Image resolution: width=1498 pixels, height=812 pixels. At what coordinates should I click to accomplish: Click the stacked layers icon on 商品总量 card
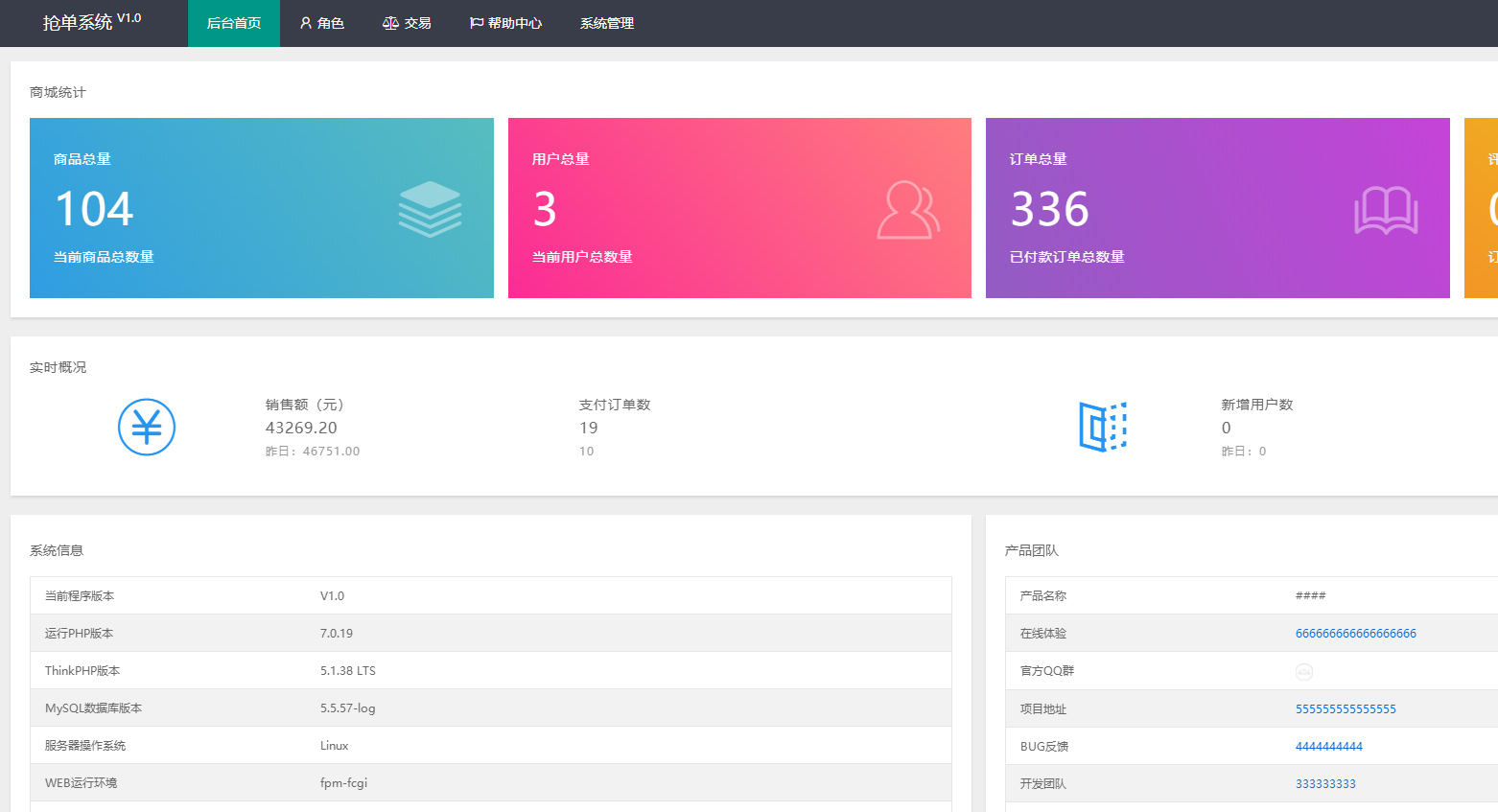coord(430,208)
